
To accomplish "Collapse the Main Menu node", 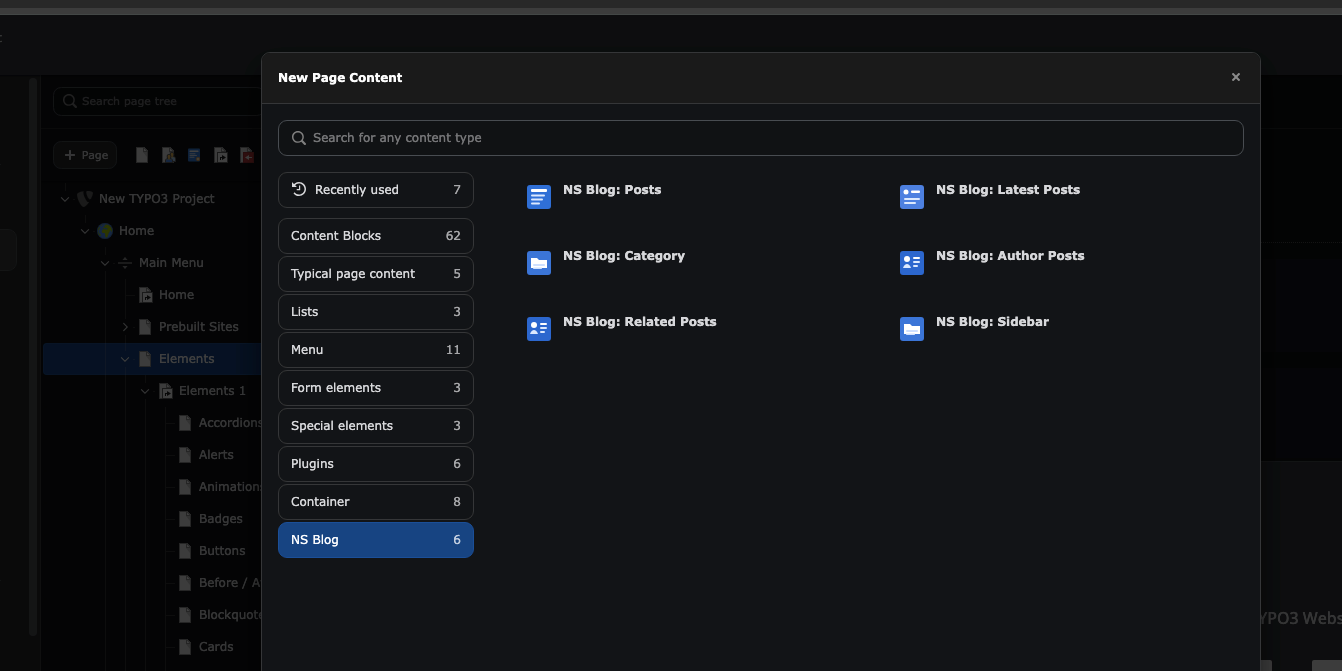I will (x=104, y=262).
